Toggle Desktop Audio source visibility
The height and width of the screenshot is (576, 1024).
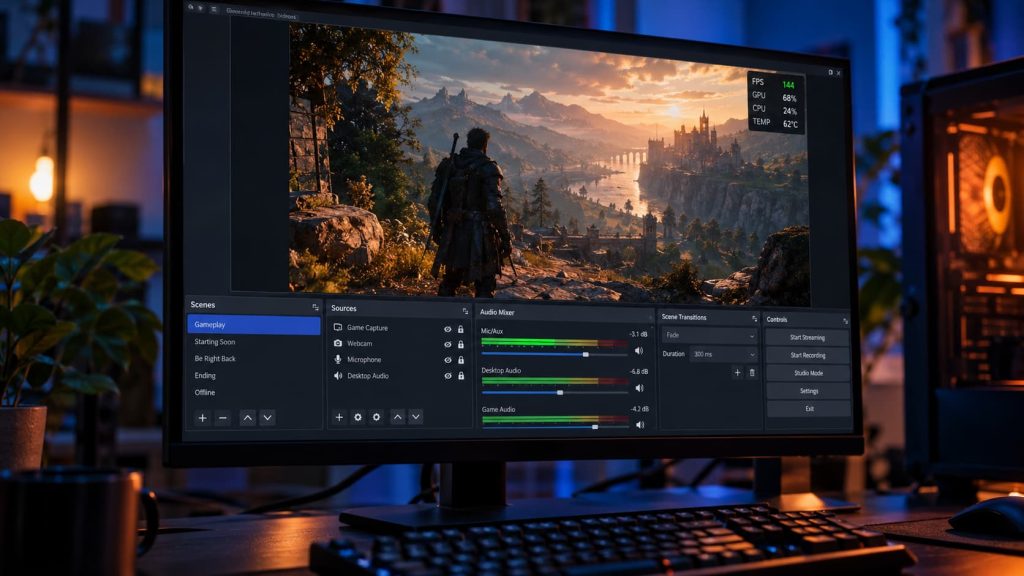click(447, 376)
